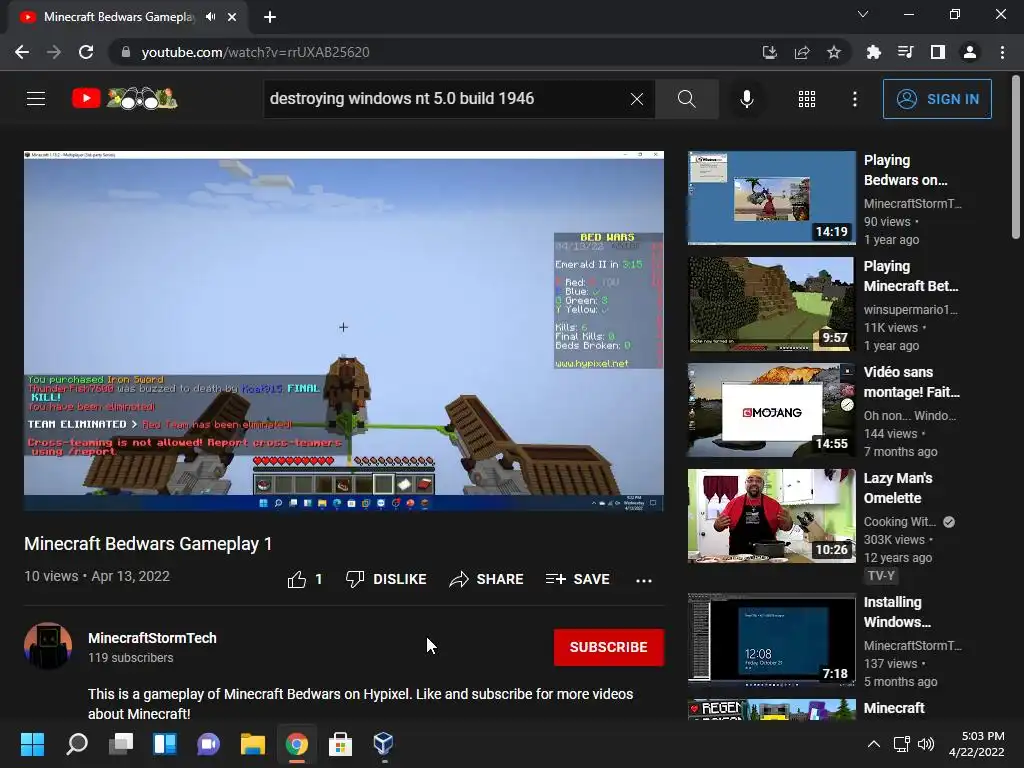Screen dimensions: 1024x768
Task: Open the Chrome extensions puzzle icon
Action: point(873,52)
